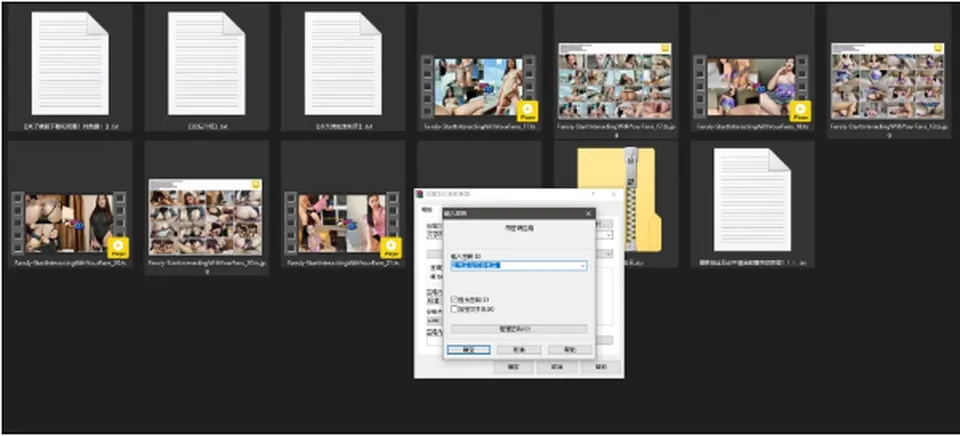Viewport: 960px width, 436px height.
Task: Open Help in the password dialog
Action: tap(570, 350)
